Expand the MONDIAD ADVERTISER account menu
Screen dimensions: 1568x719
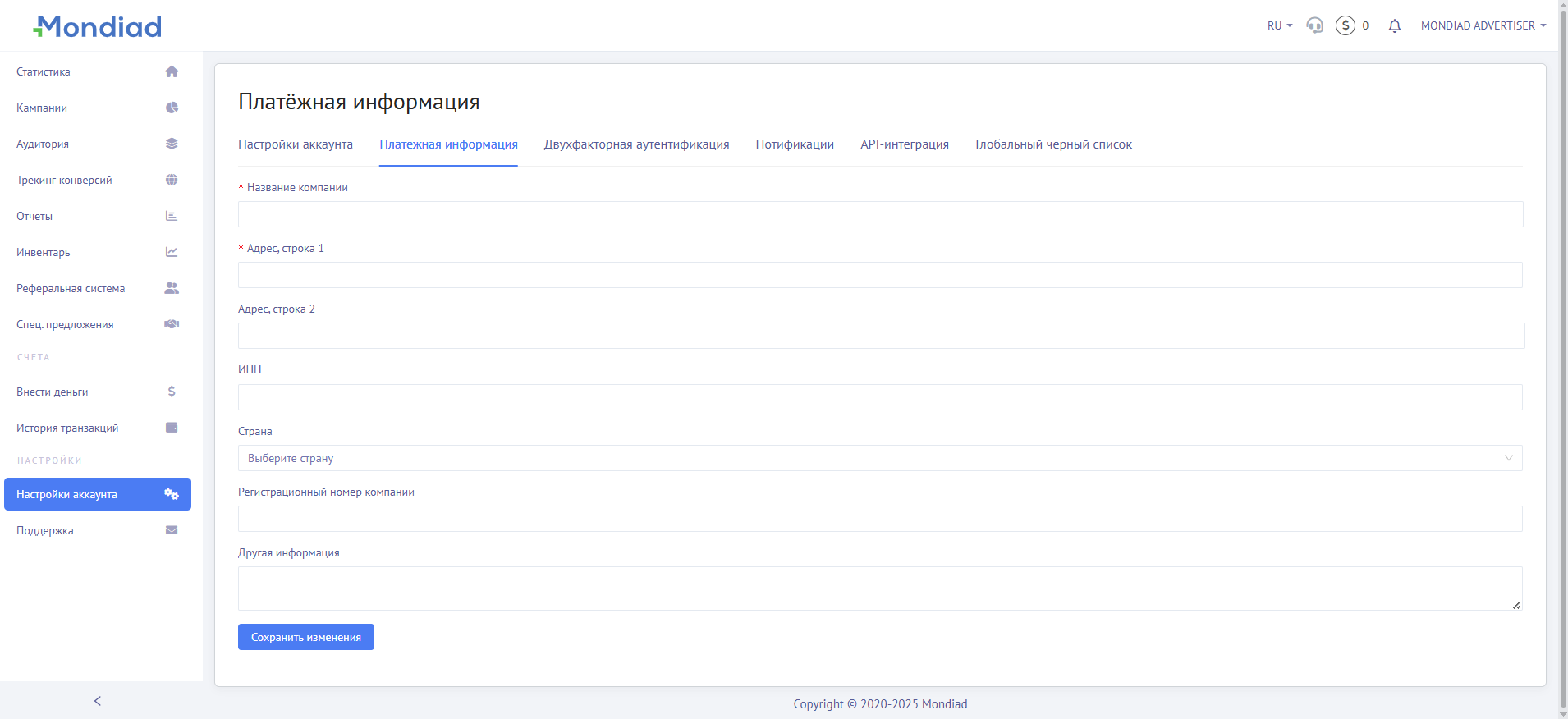1483,25
